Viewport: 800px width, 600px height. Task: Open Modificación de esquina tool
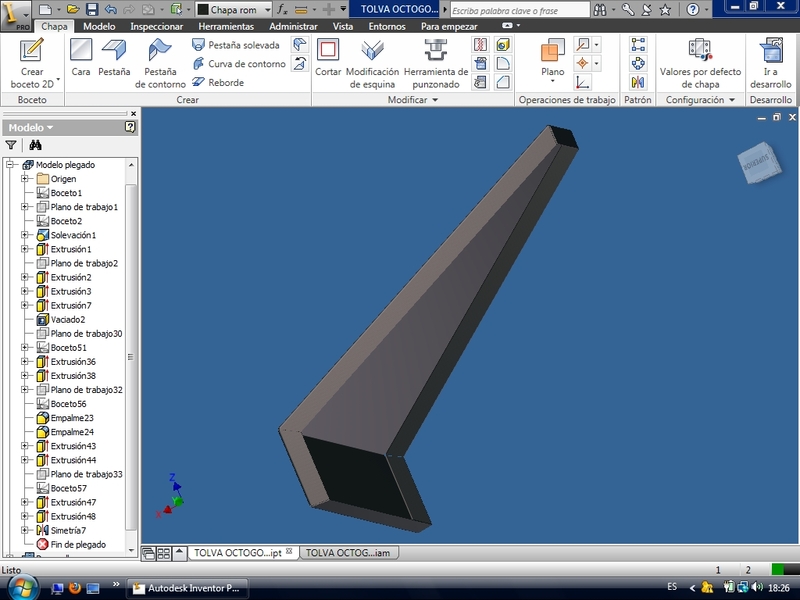(372, 63)
